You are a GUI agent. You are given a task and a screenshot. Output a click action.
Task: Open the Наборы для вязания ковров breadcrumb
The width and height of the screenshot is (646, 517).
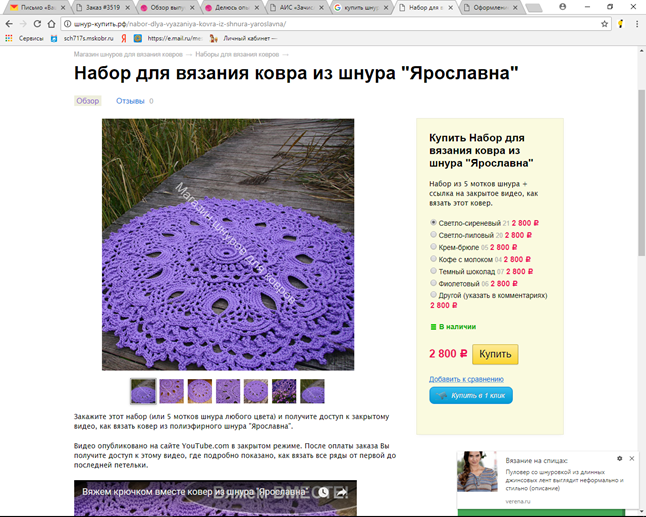click(237, 54)
